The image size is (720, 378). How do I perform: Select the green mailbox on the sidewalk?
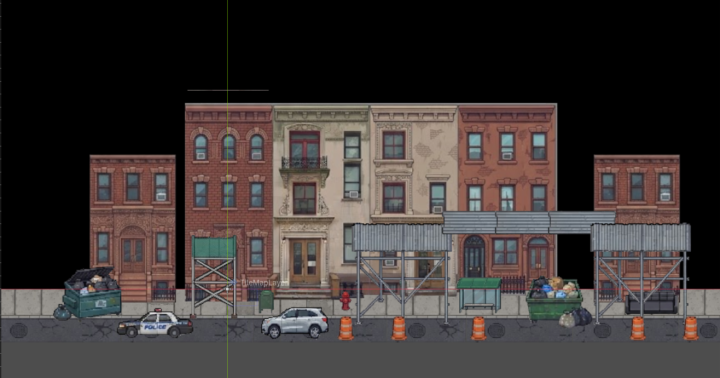[x=266, y=301]
